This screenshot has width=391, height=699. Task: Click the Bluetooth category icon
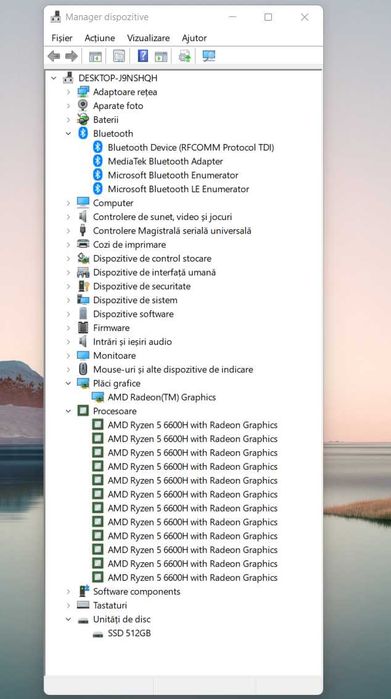pyautogui.click(x=83, y=133)
